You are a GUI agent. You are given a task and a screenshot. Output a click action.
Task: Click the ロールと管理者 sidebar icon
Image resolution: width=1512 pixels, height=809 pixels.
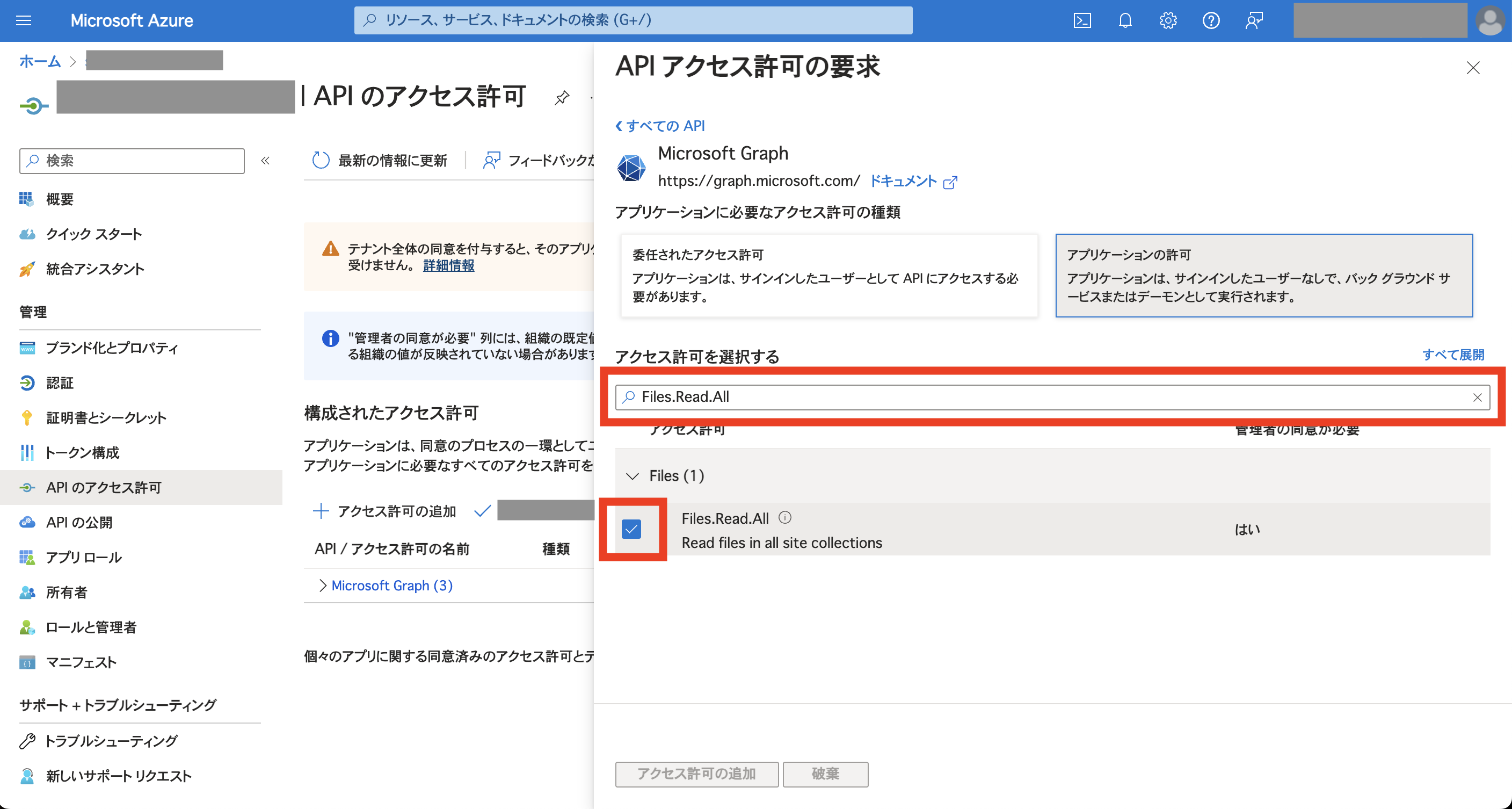point(27,627)
